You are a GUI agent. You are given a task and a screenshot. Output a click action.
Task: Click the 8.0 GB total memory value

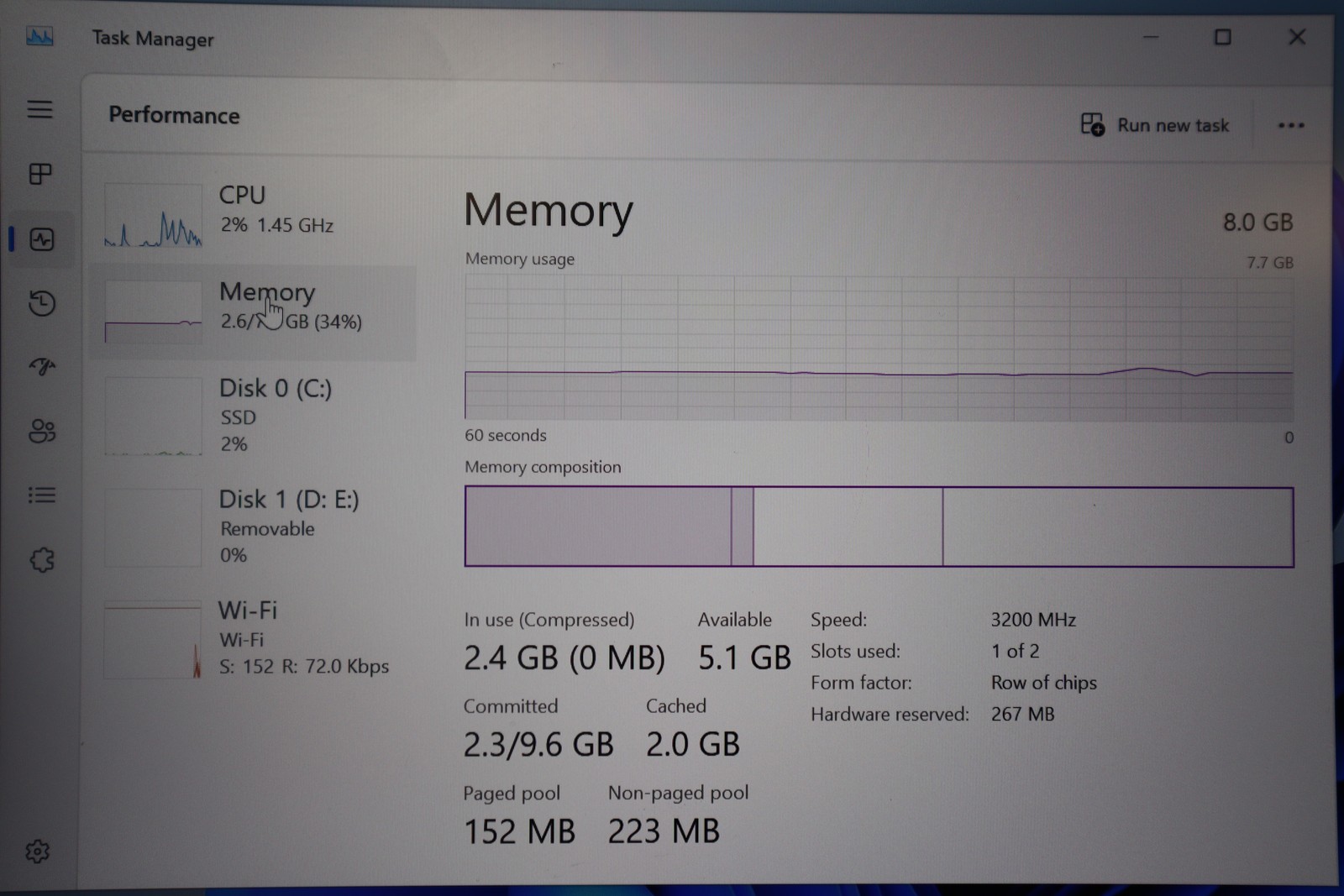point(1257,223)
